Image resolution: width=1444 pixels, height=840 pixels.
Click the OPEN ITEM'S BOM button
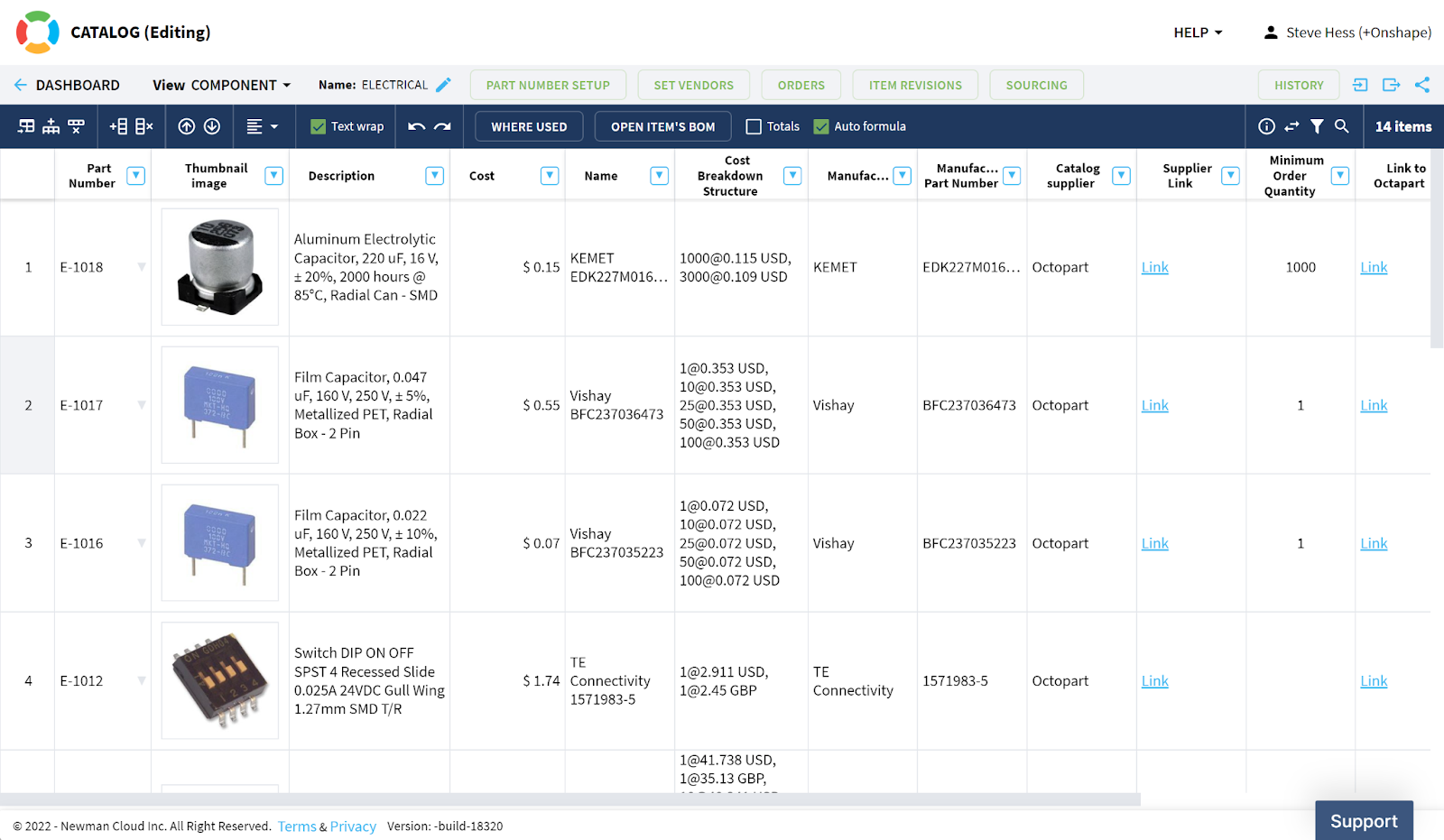coord(662,126)
